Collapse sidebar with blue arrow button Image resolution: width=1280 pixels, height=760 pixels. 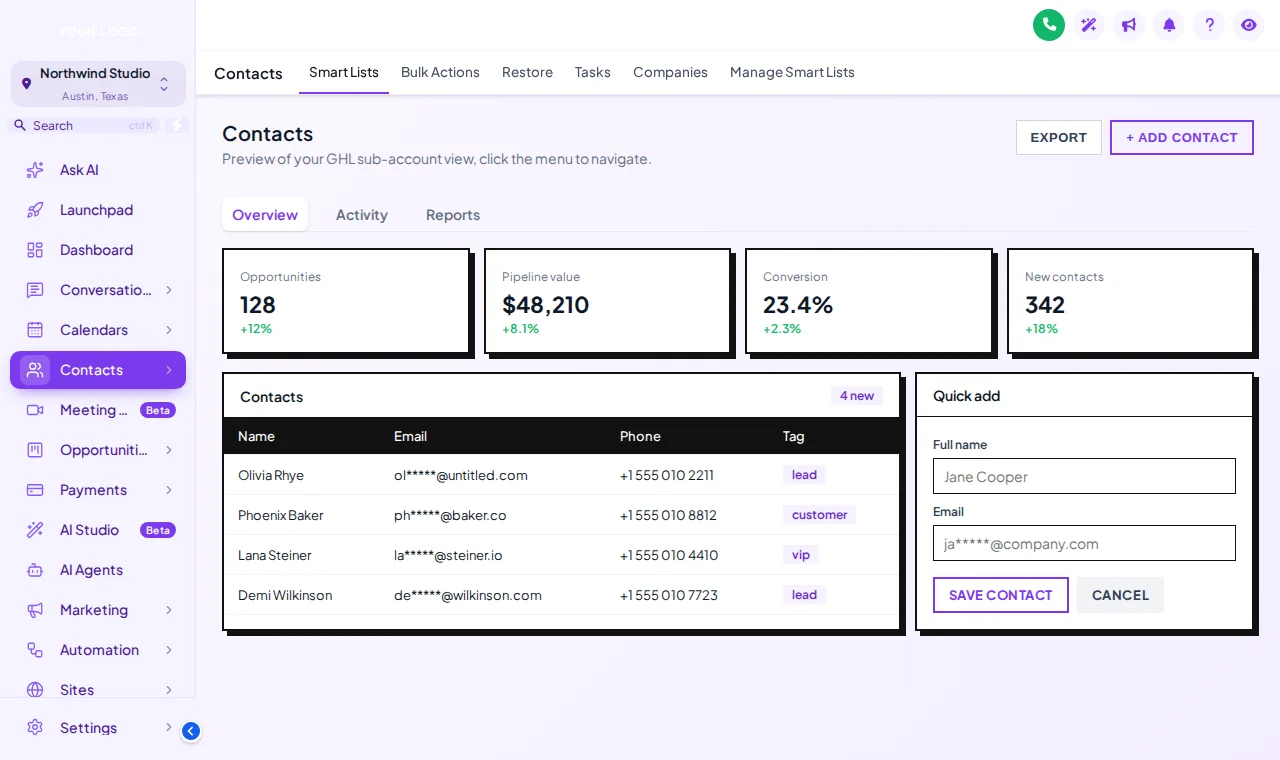[x=191, y=731]
